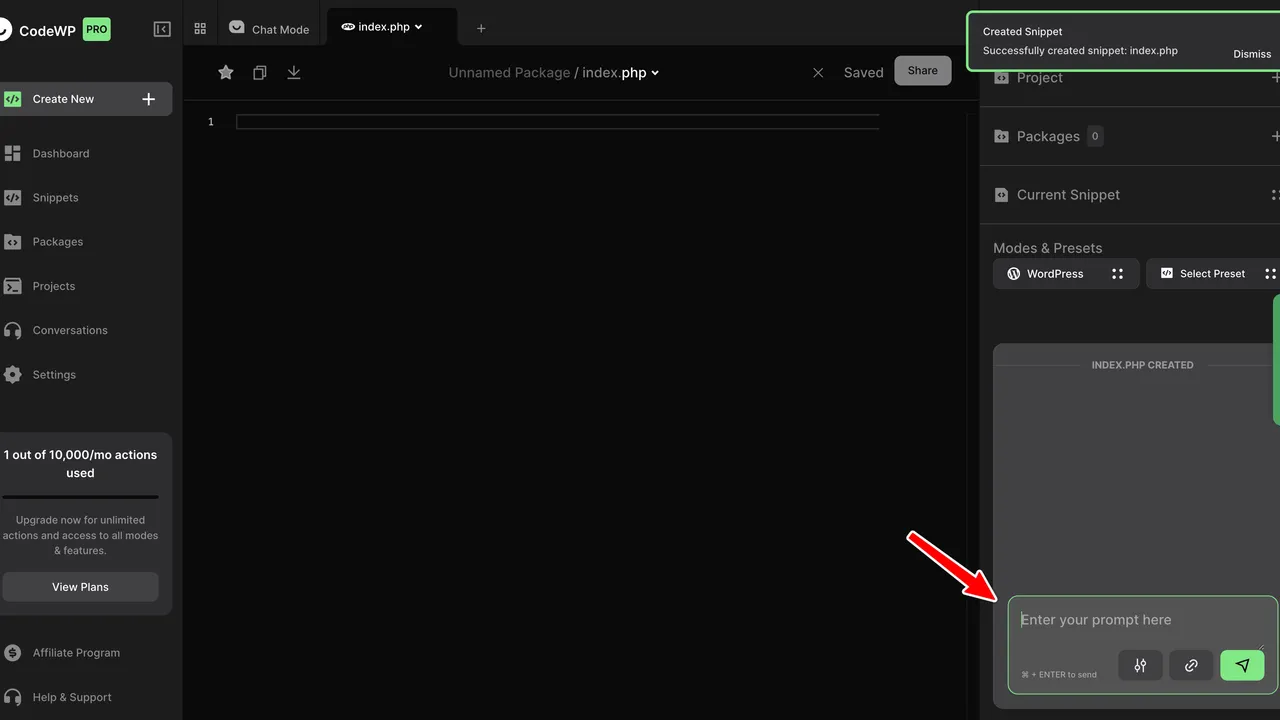Open Snippets from the sidebar
Image resolution: width=1280 pixels, height=720 pixels.
[x=55, y=197]
